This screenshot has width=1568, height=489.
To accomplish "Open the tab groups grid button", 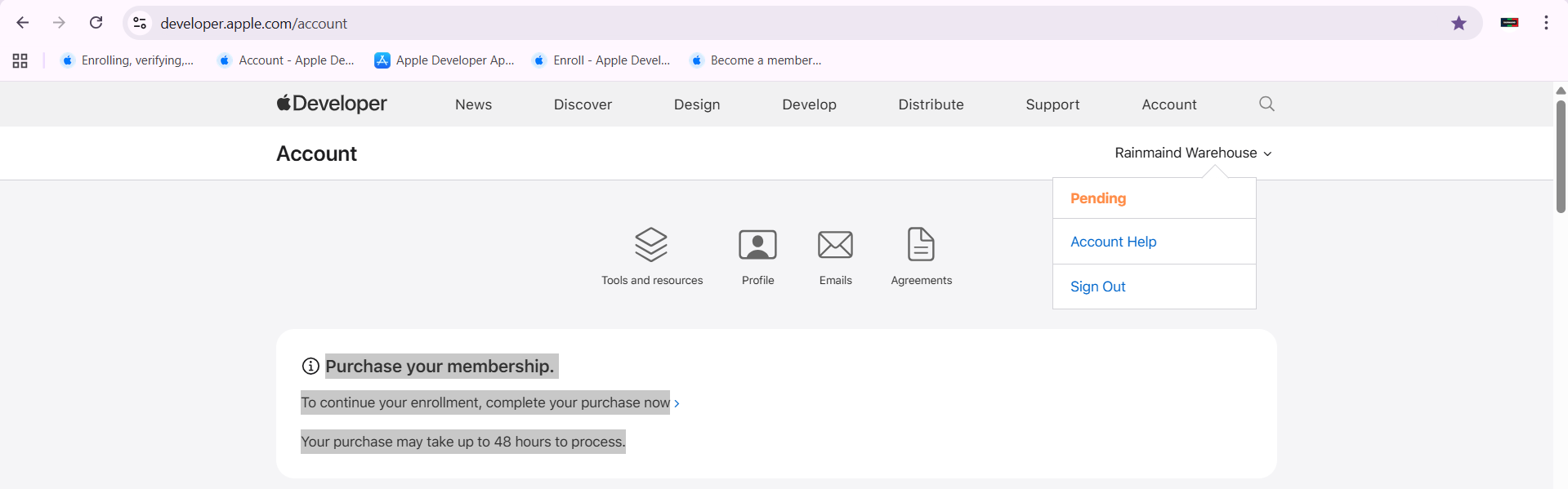I will click(20, 60).
